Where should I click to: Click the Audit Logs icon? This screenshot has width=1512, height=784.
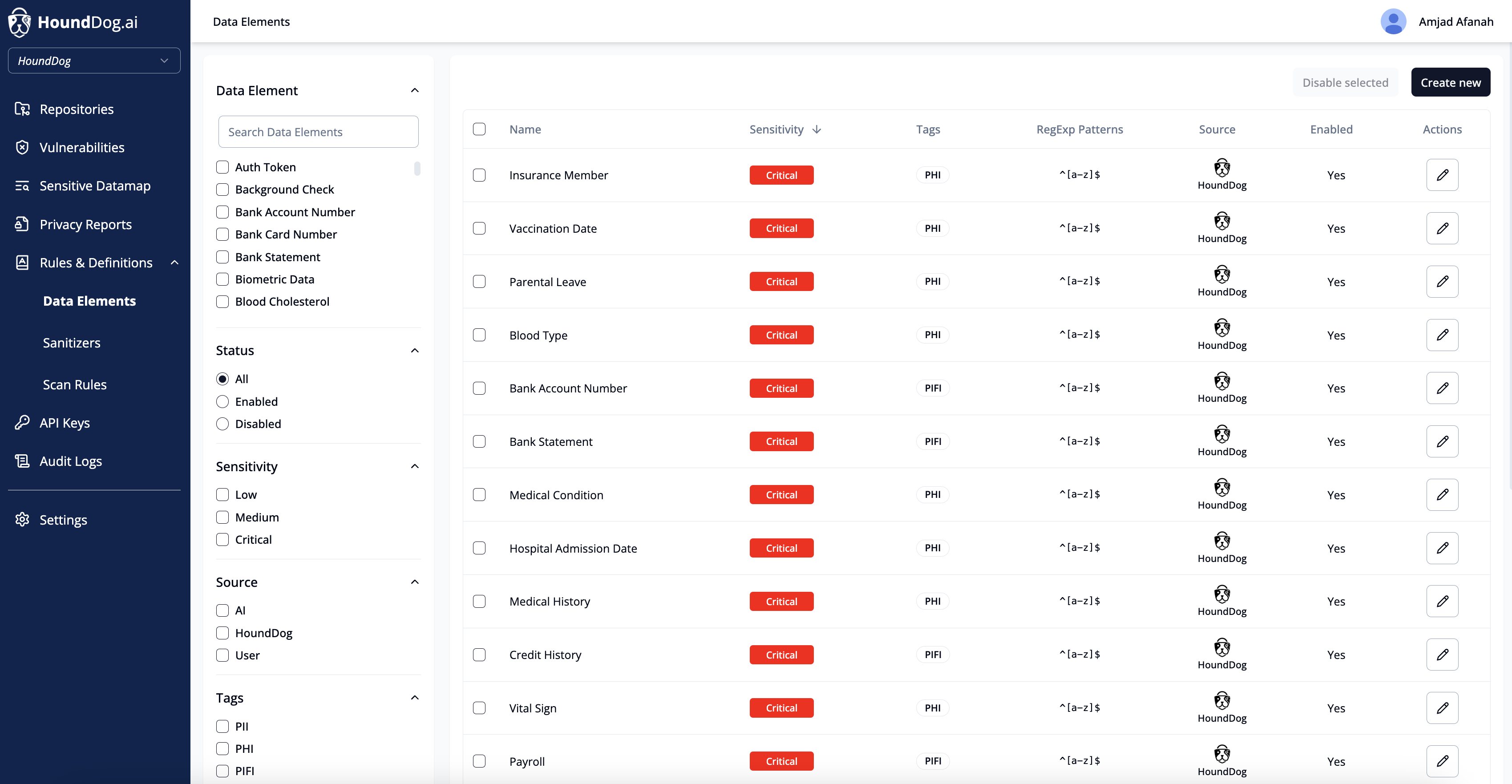(x=22, y=461)
